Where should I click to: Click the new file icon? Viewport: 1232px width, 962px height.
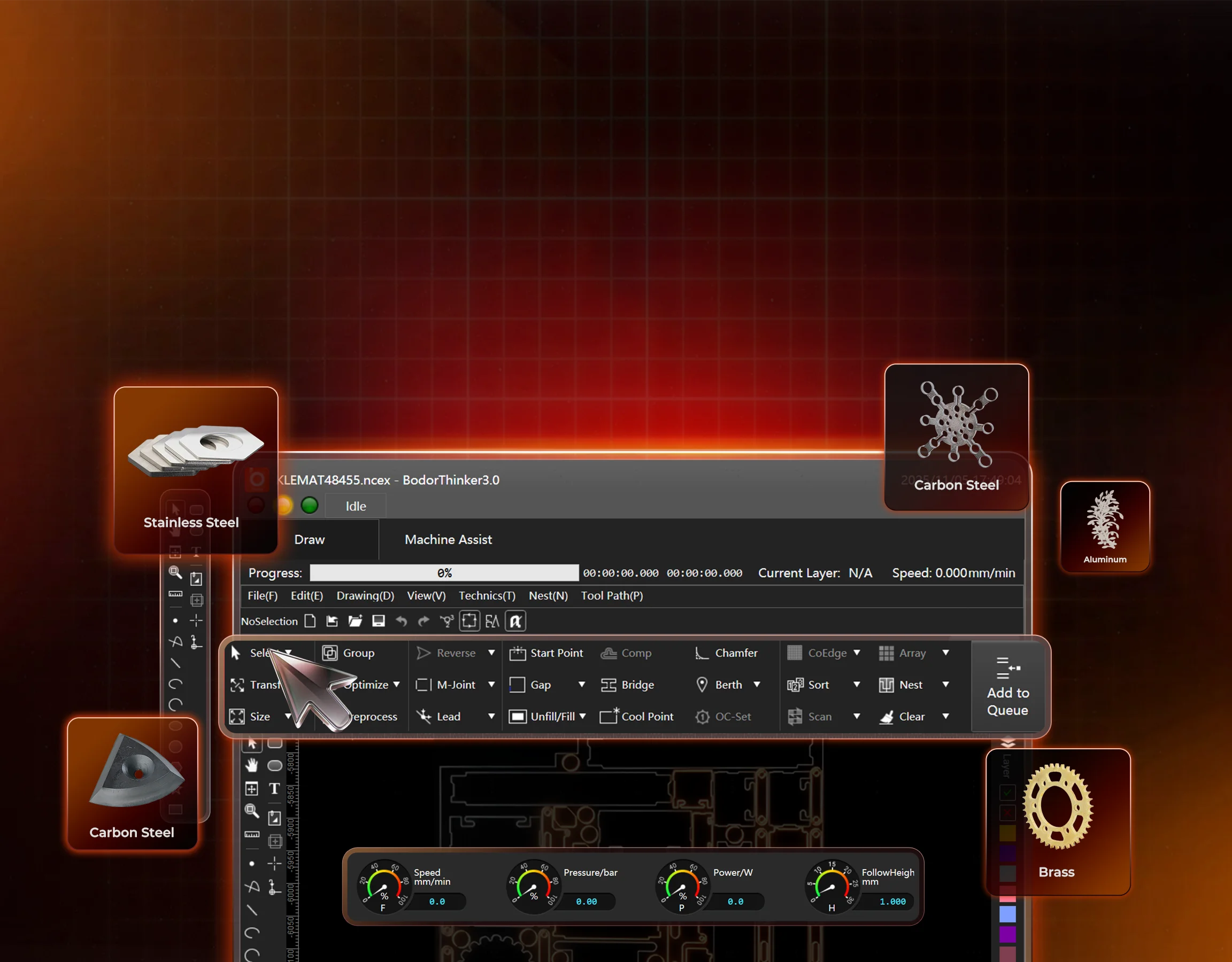310,621
